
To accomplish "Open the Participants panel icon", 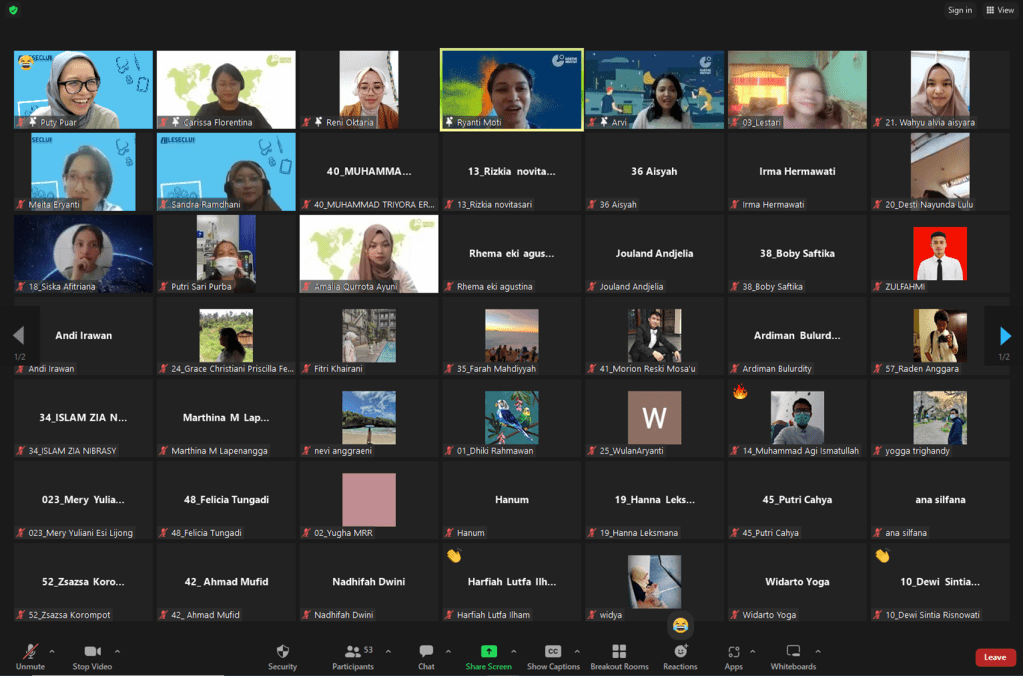I will pyautogui.click(x=352, y=652).
